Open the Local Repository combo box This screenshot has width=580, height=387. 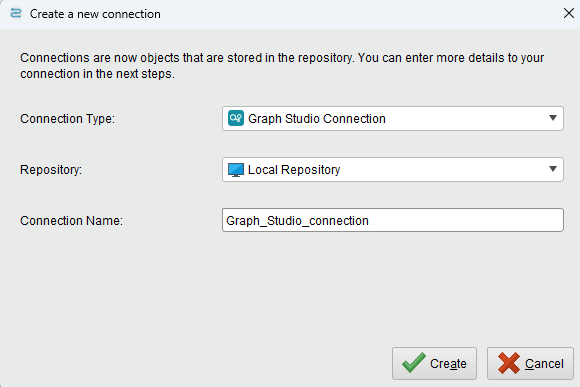pos(392,169)
